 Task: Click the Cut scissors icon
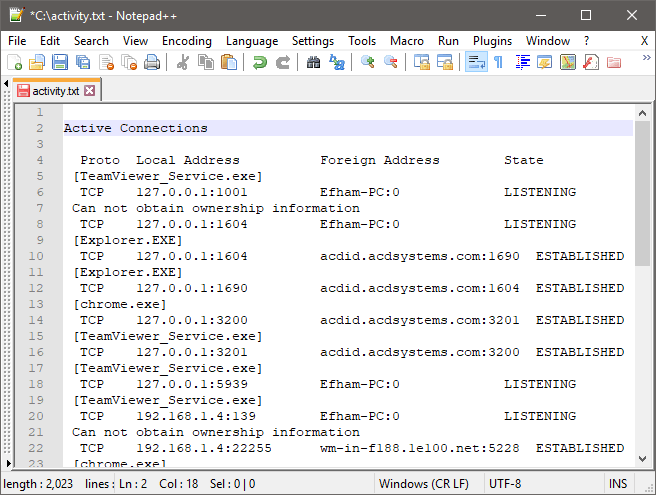182,62
